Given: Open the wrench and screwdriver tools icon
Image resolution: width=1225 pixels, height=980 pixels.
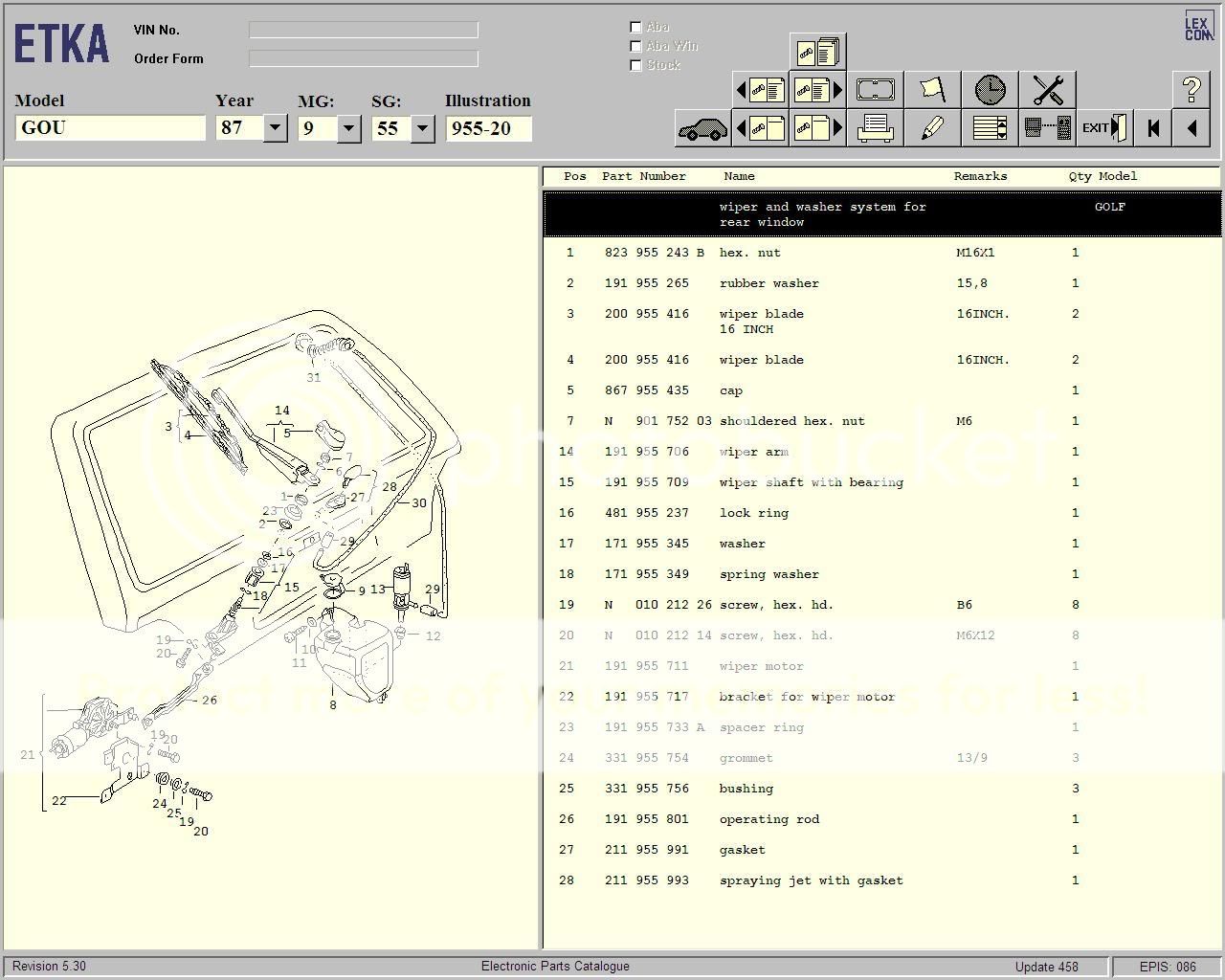Looking at the screenshot, I should pos(1048,91).
